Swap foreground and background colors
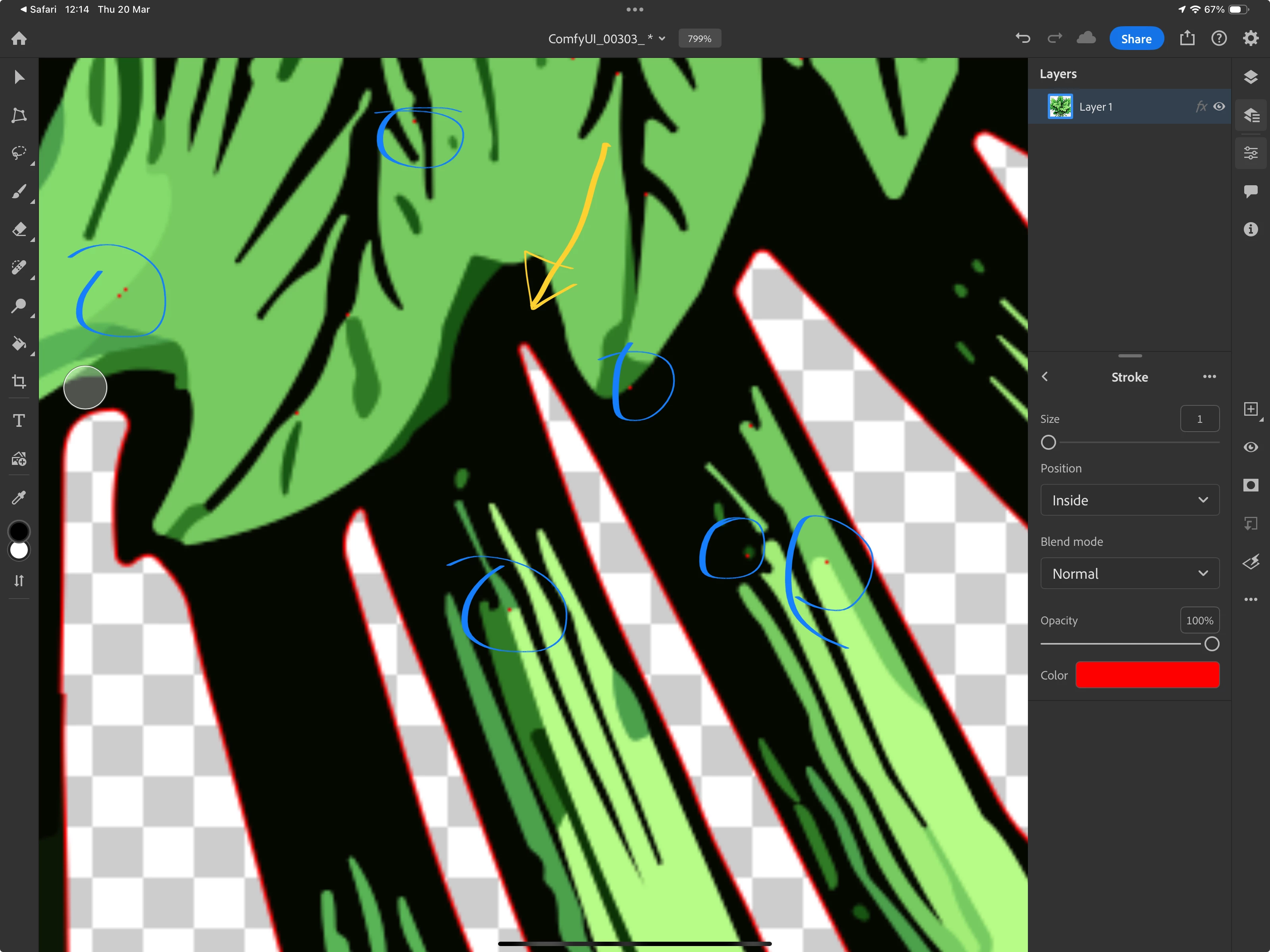Viewport: 1270px width, 952px height. point(19,581)
